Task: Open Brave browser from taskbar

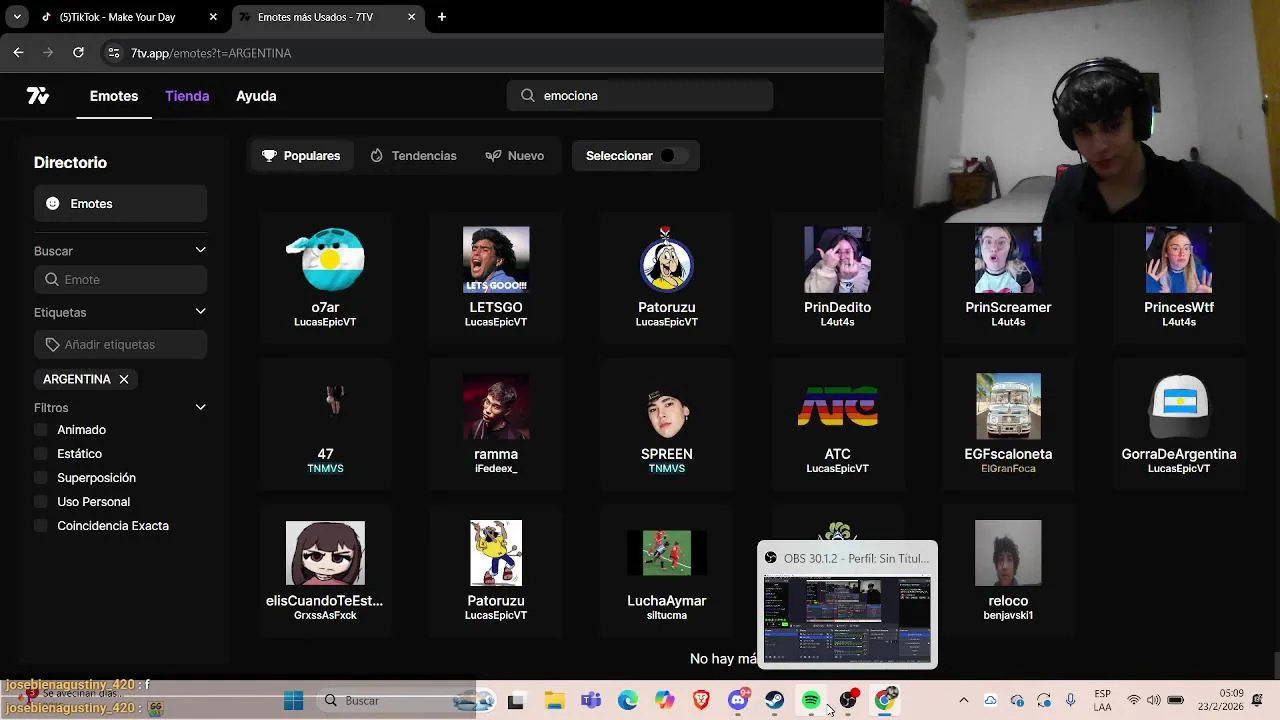Action: pos(701,701)
